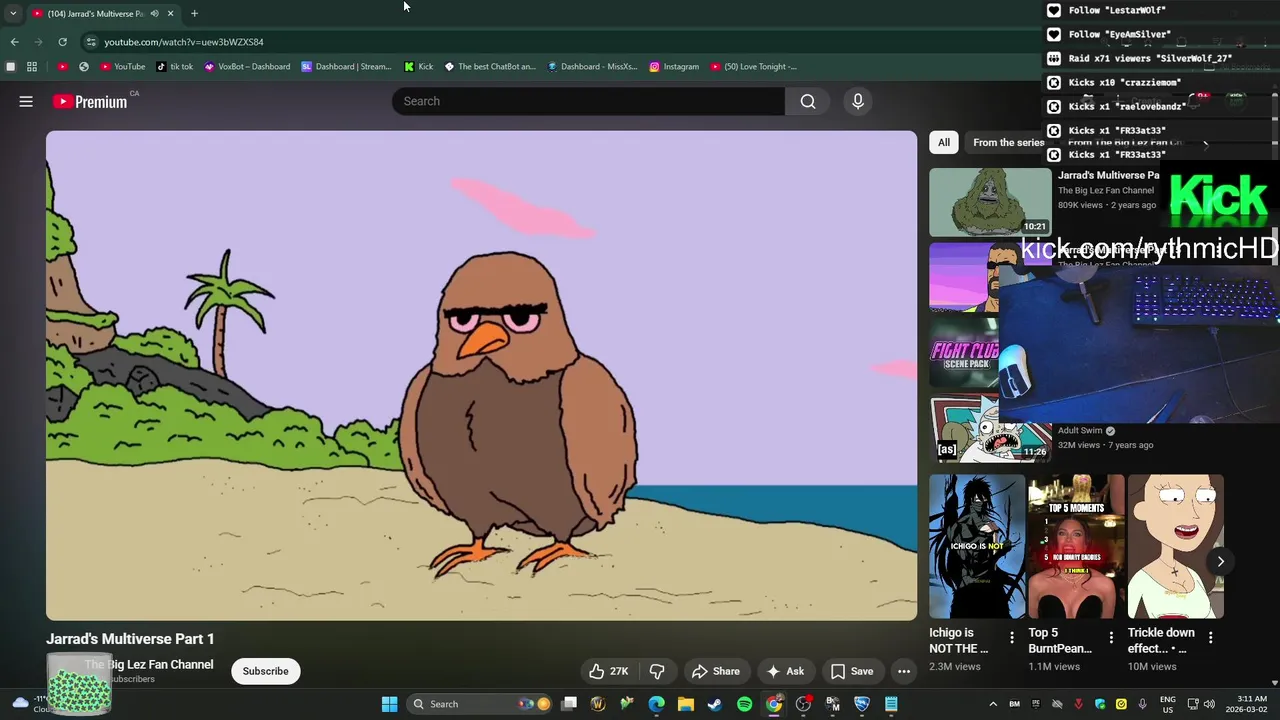
Task: Open Steam from taskbar
Action: pos(715,704)
